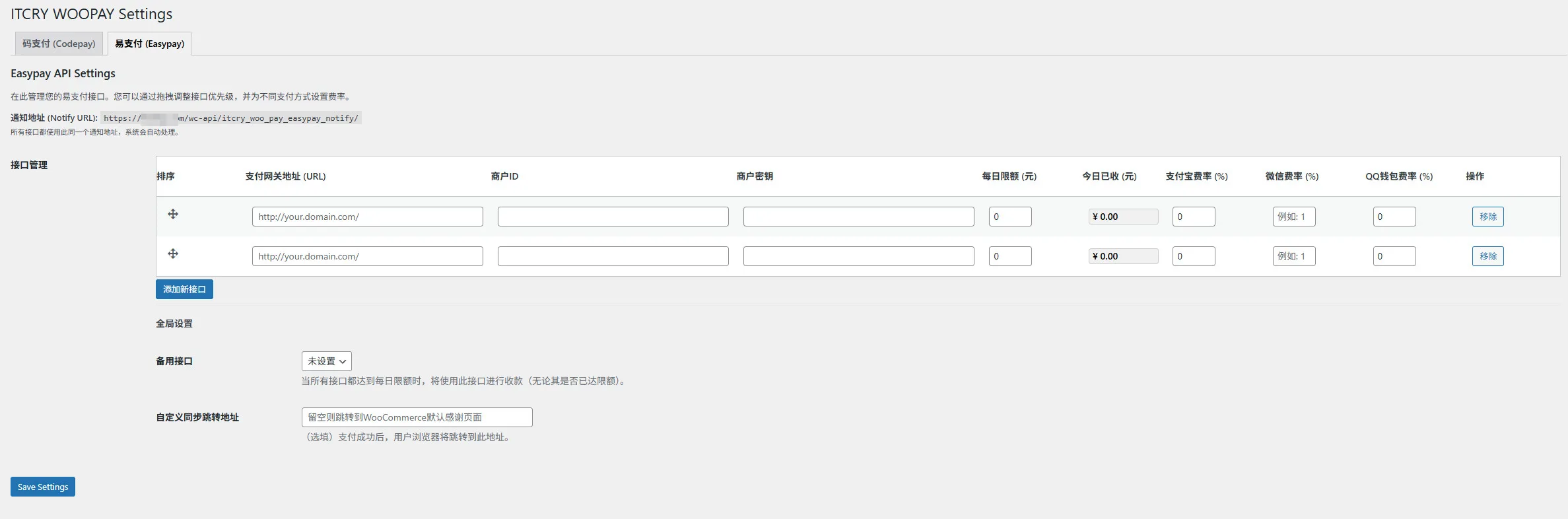The height and width of the screenshot is (519, 1568).
Task: Focus the second row gateway URL field
Action: pos(368,256)
